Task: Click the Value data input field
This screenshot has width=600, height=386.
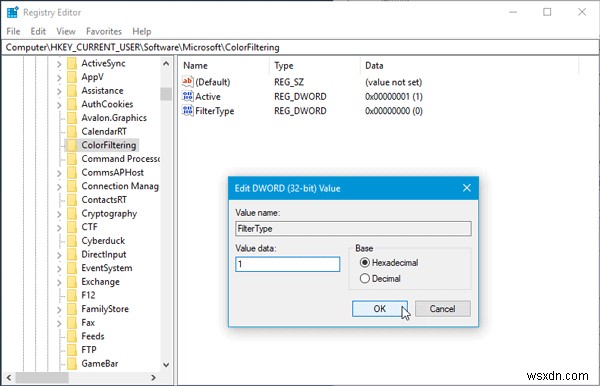Action: (x=287, y=264)
